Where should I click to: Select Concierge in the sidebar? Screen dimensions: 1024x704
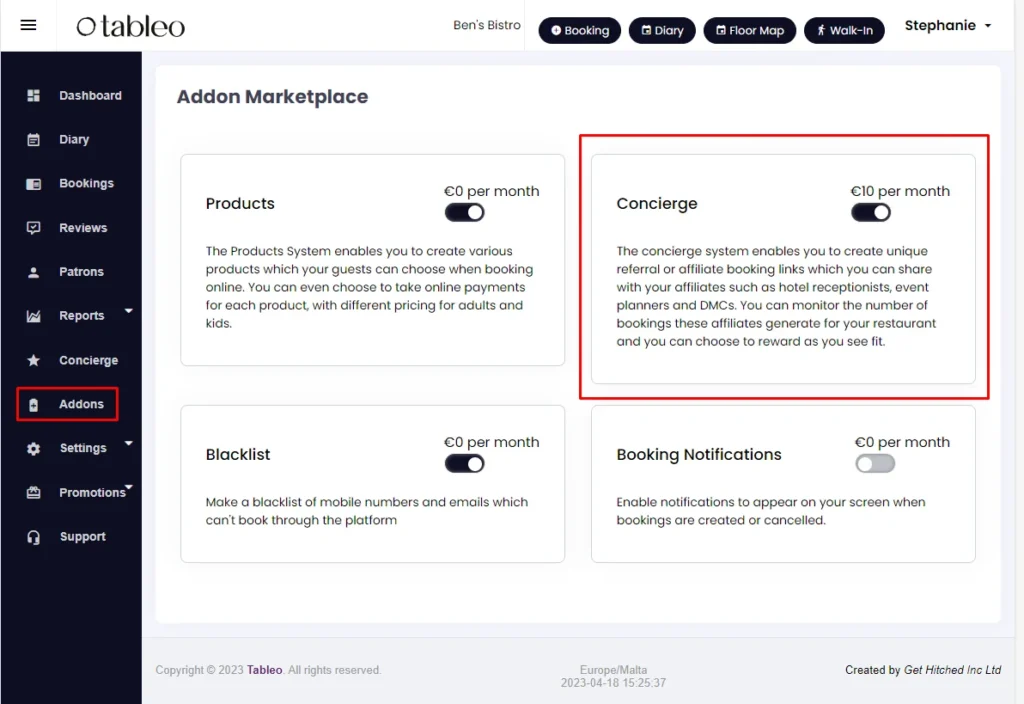(x=88, y=360)
